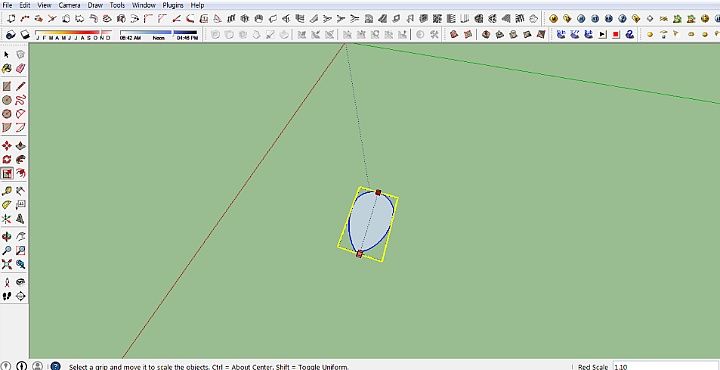Activate the Axes tool

point(6,219)
